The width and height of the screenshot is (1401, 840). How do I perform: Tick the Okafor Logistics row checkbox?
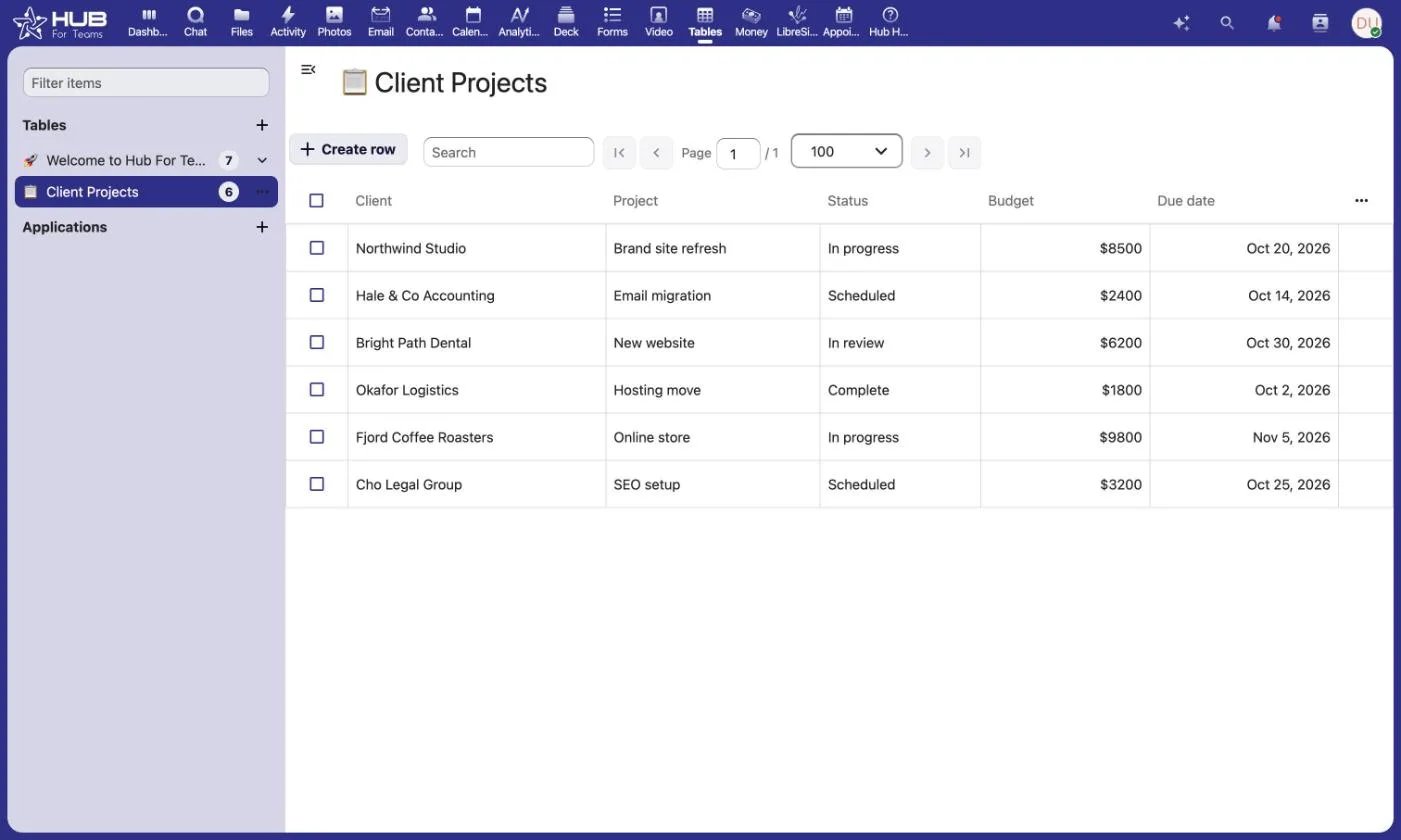tap(316, 389)
